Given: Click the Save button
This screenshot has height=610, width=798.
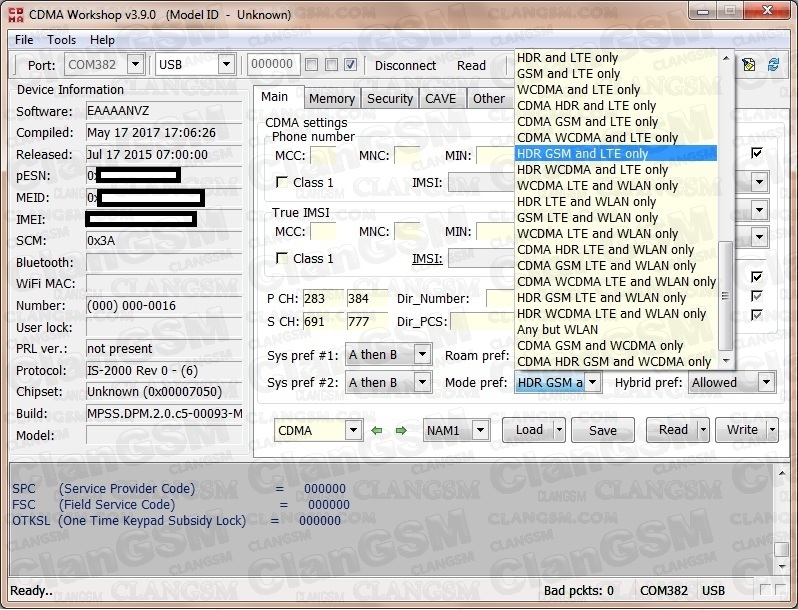Looking at the screenshot, I should 603,430.
